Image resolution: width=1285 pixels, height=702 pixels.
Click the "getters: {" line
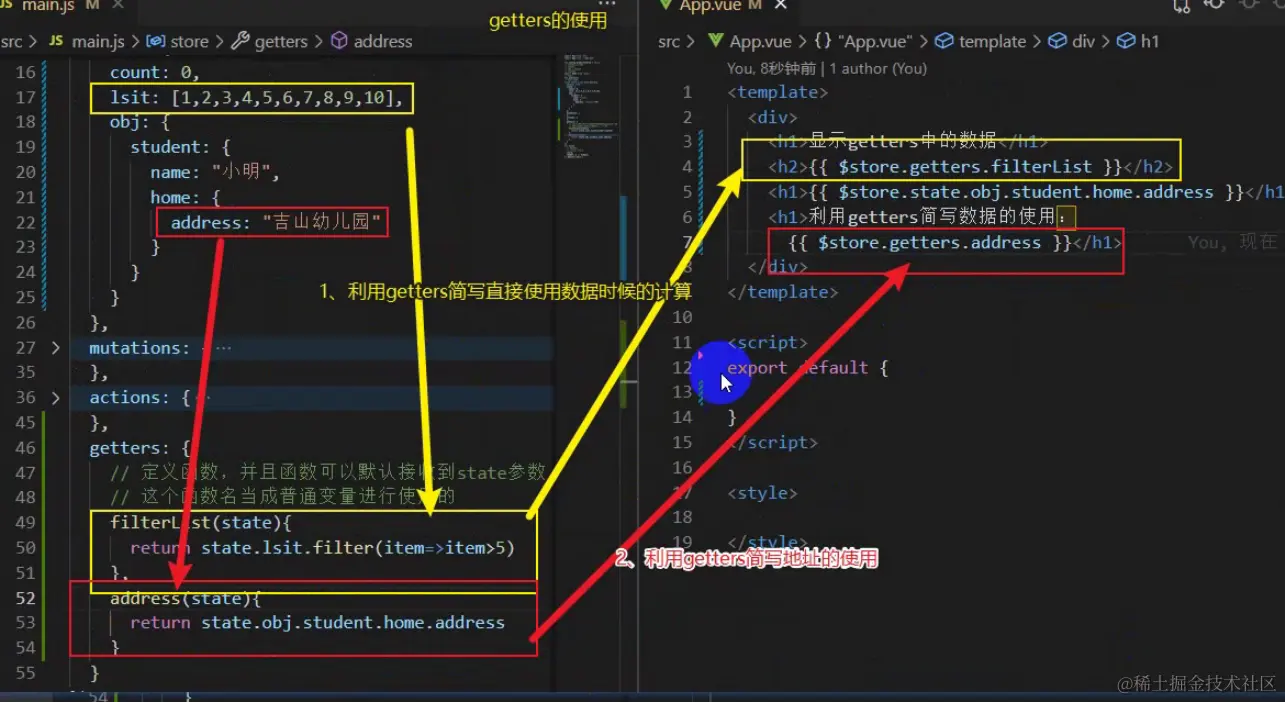pyautogui.click(x=140, y=448)
